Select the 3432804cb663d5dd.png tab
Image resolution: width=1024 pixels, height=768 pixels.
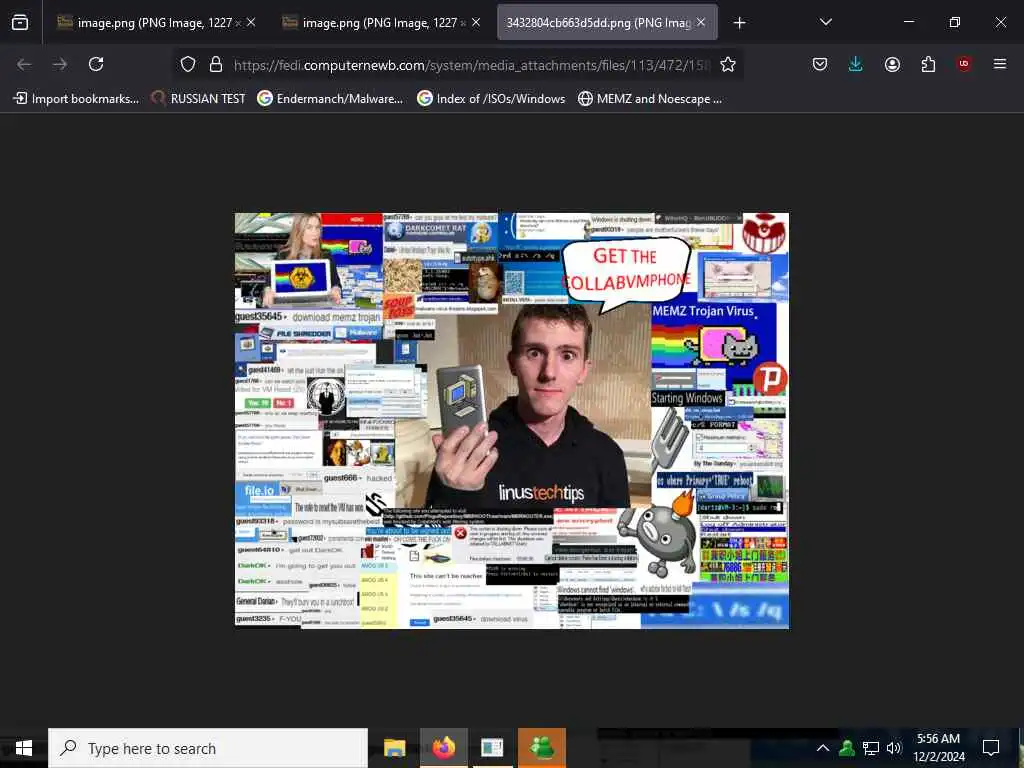coord(607,23)
